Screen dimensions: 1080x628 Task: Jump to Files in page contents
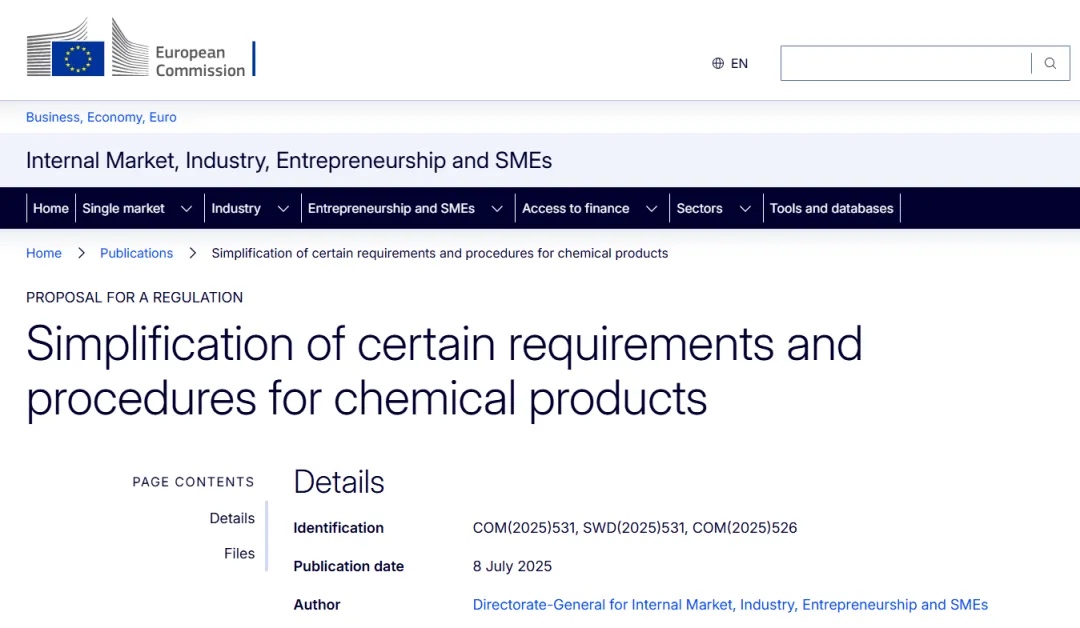(x=239, y=553)
